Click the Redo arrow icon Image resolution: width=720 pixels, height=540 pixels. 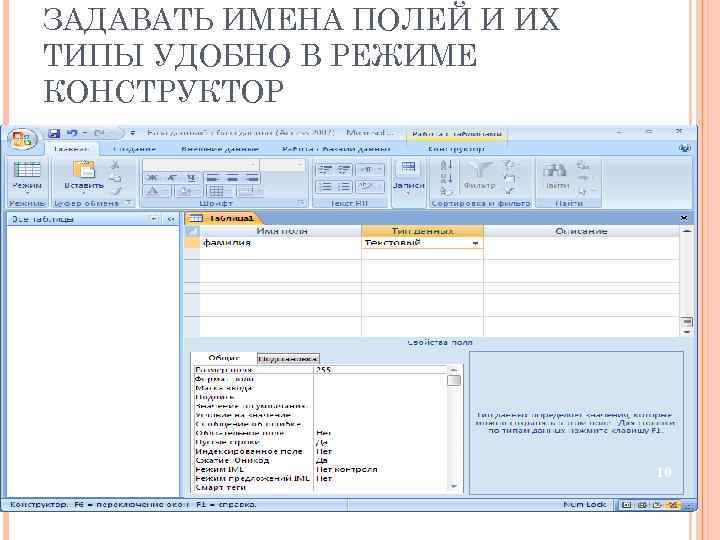tap(99, 133)
